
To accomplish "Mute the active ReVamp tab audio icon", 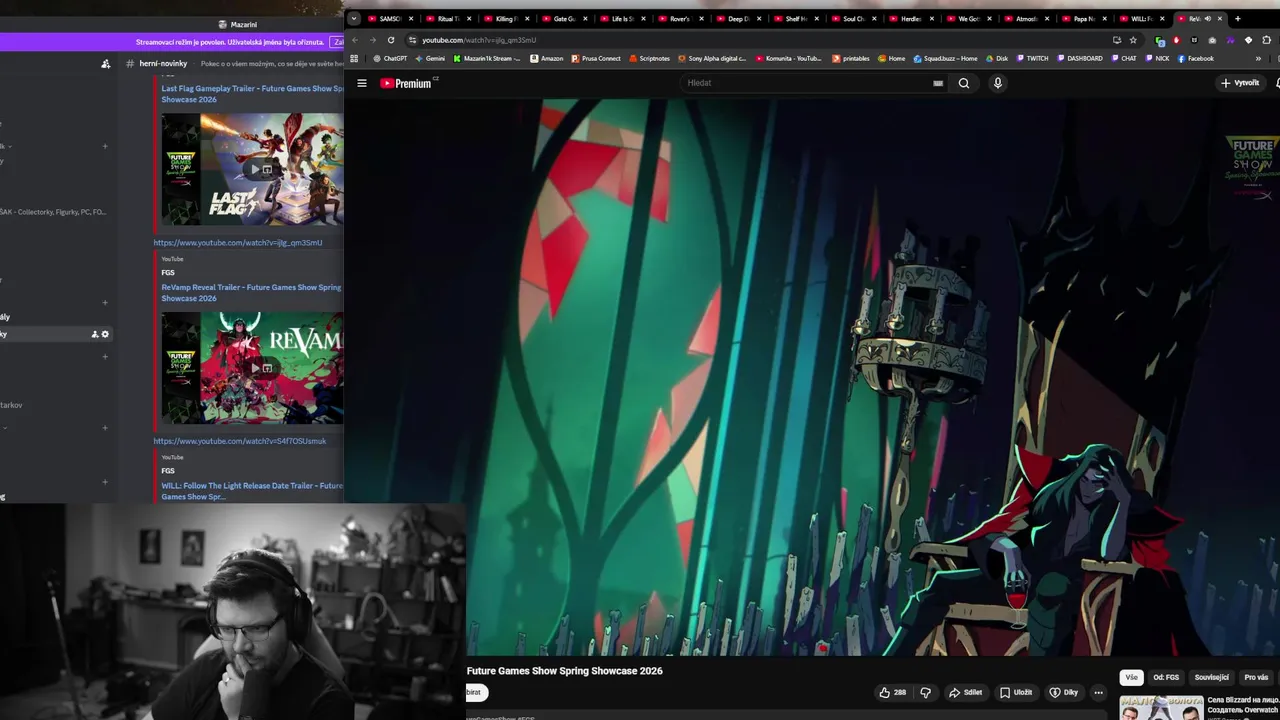I will [1207, 18].
